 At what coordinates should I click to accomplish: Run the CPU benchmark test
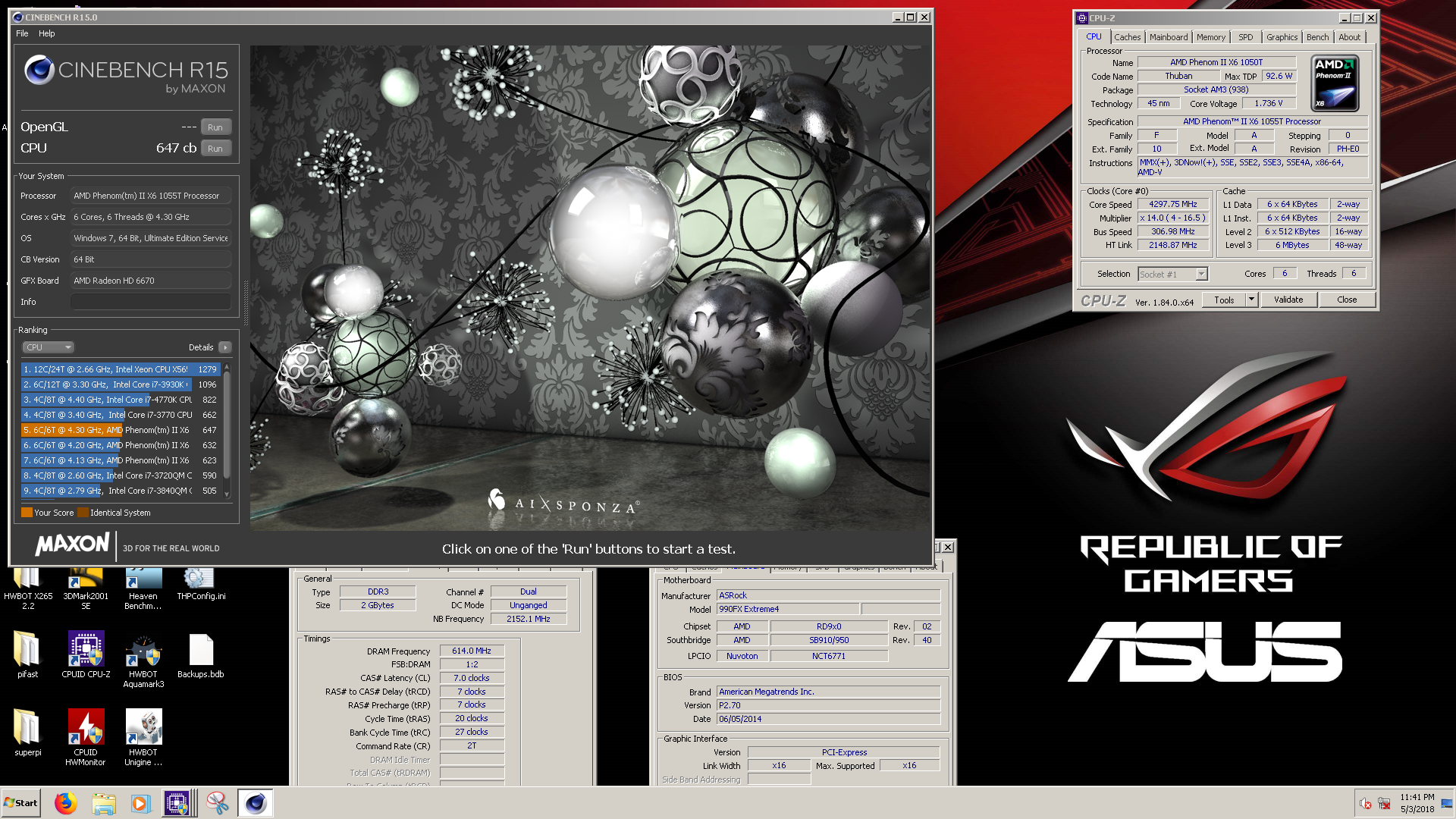215,149
